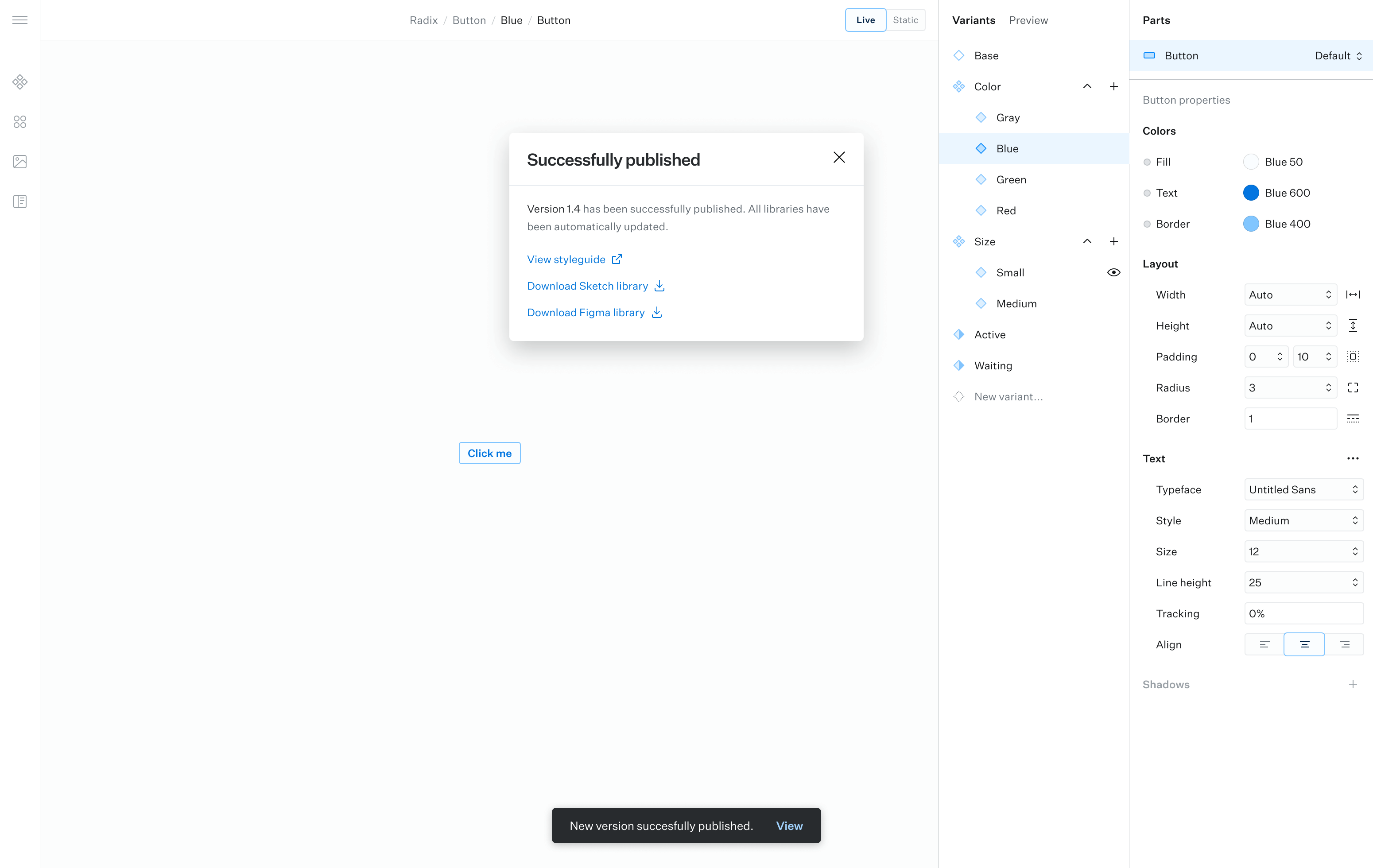
Task: Open the Typeface dropdown Untitled Sans
Action: (x=1303, y=489)
